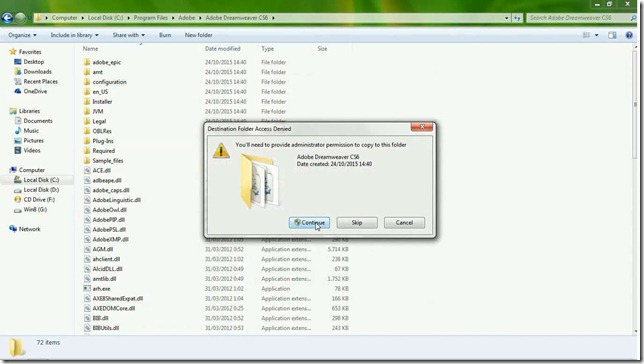Sort by the Date modified column header
Viewport: 644px width, 364px height.
pos(223,49)
